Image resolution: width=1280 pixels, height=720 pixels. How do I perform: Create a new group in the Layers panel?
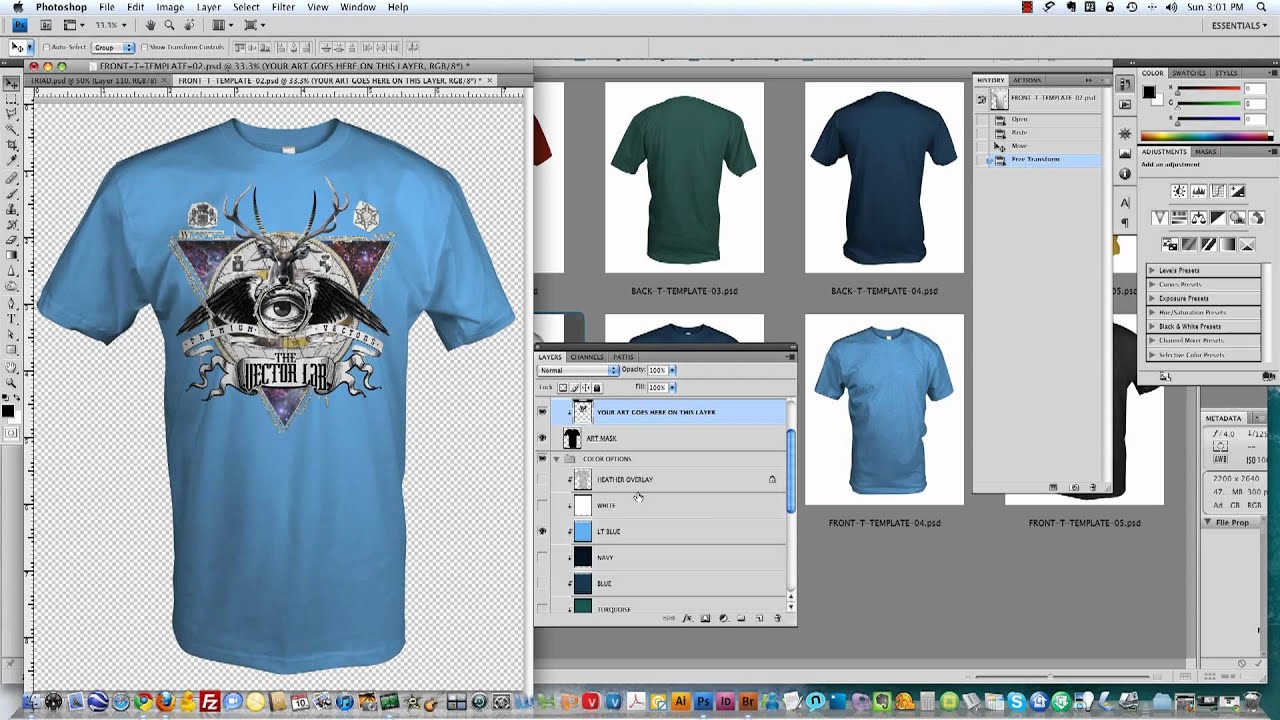click(x=741, y=619)
